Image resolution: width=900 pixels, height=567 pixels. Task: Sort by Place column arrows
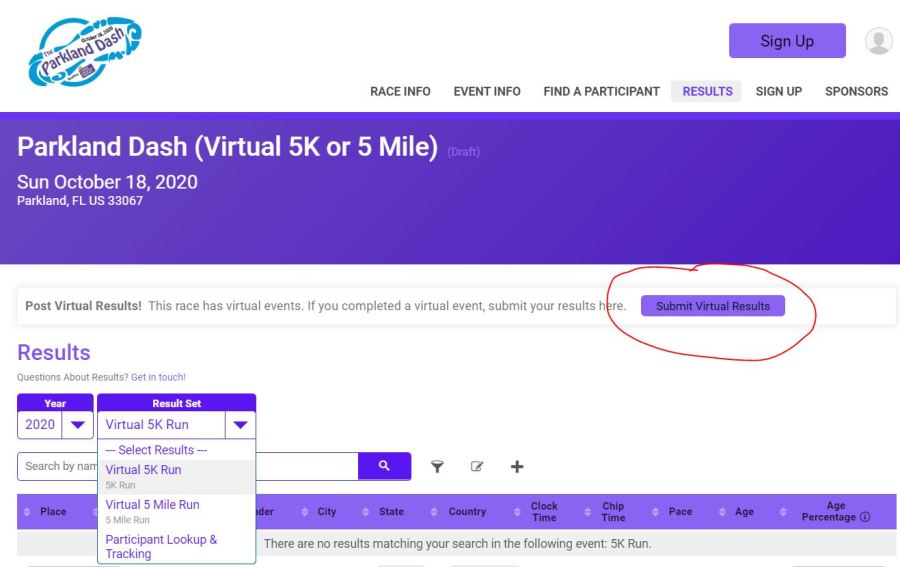[x=26, y=511]
